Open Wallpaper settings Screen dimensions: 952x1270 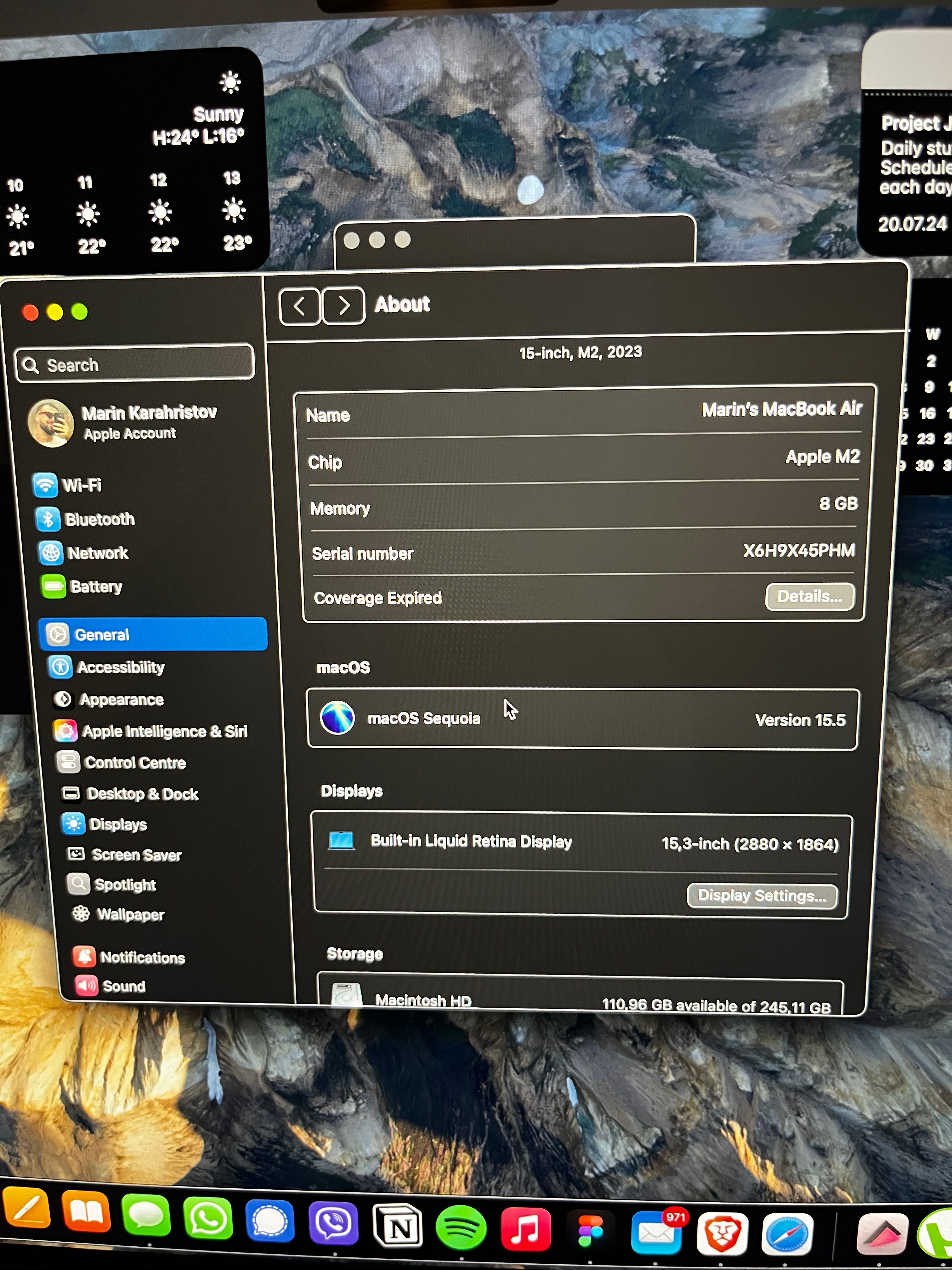click(118, 914)
